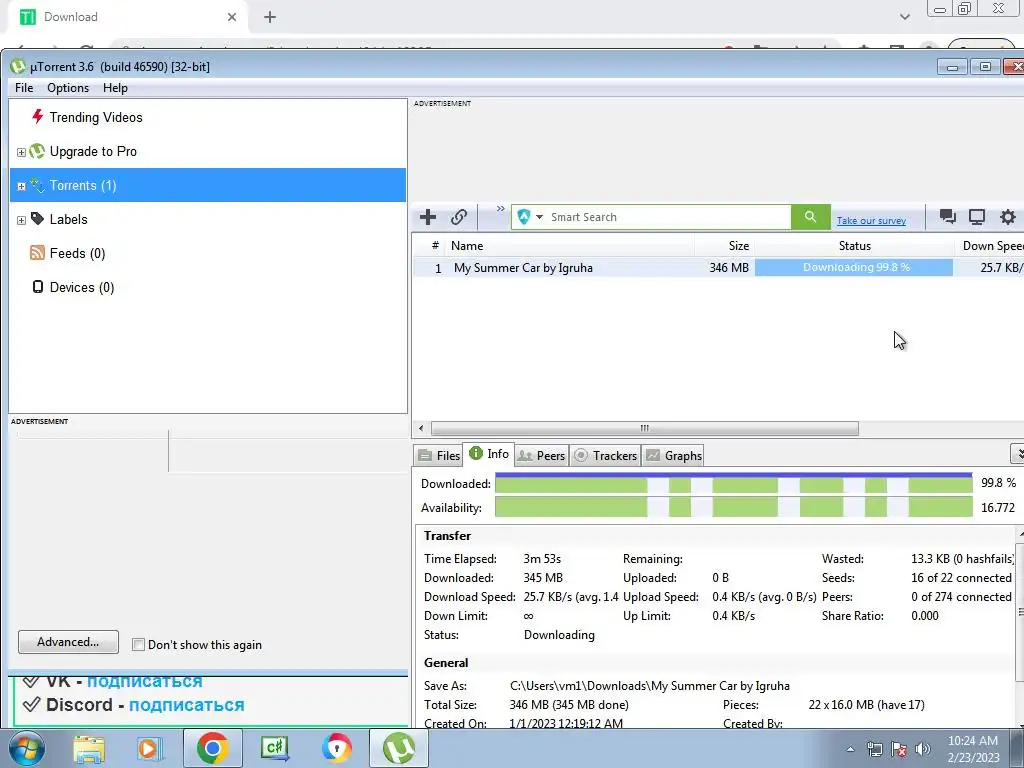Select Trending Videos in the sidebar
Image resolution: width=1024 pixels, height=768 pixels.
coord(96,118)
